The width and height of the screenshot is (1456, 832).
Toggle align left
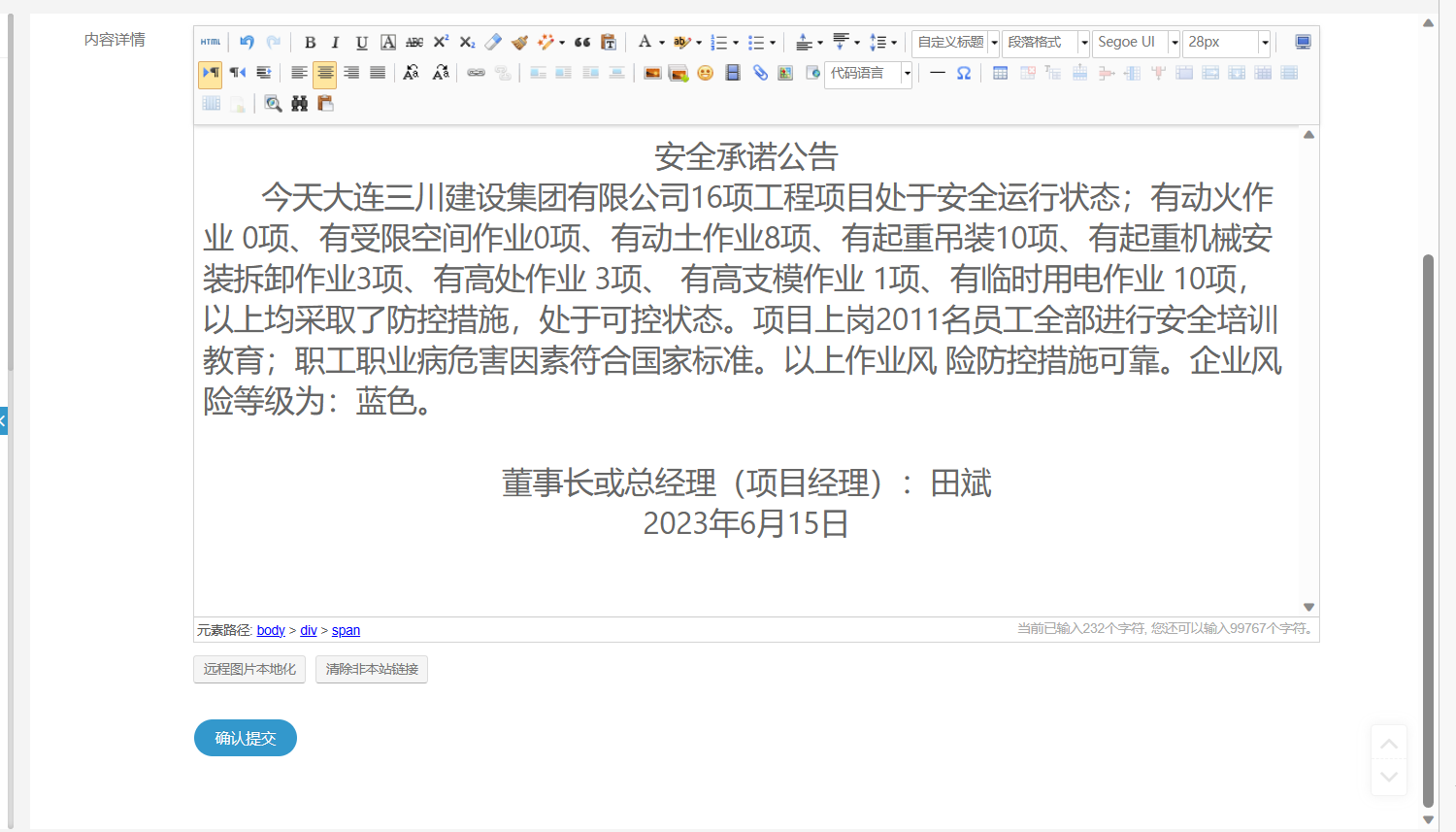click(299, 73)
